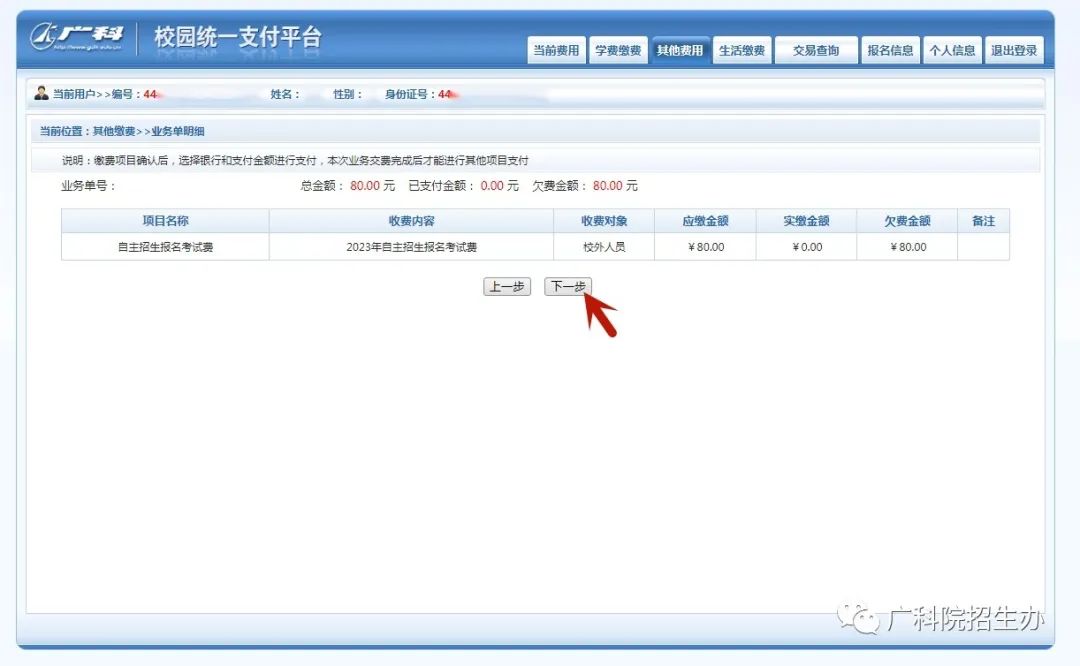This screenshot has width=1080, height=666.
Task: Click the 项目名称 column header
Action: pyautogui.click(x=165, y=221)
